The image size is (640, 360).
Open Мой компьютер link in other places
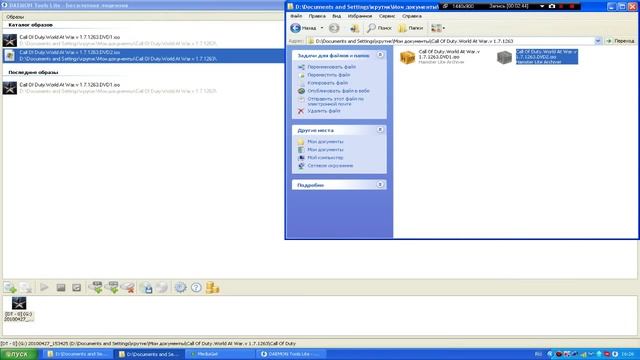pos(325,157)
